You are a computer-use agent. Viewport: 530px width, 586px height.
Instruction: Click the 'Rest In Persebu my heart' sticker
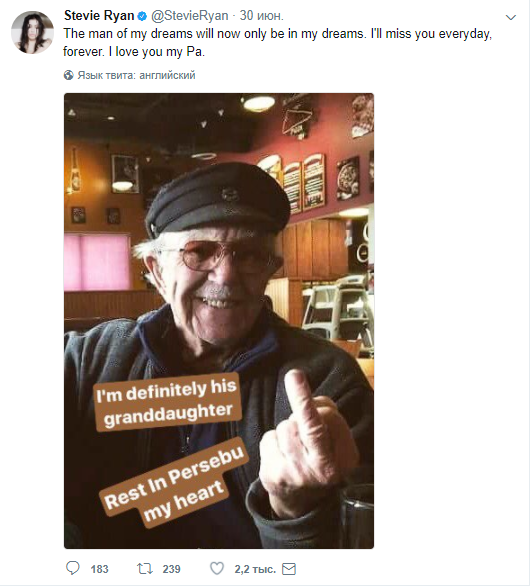[174, 483]
